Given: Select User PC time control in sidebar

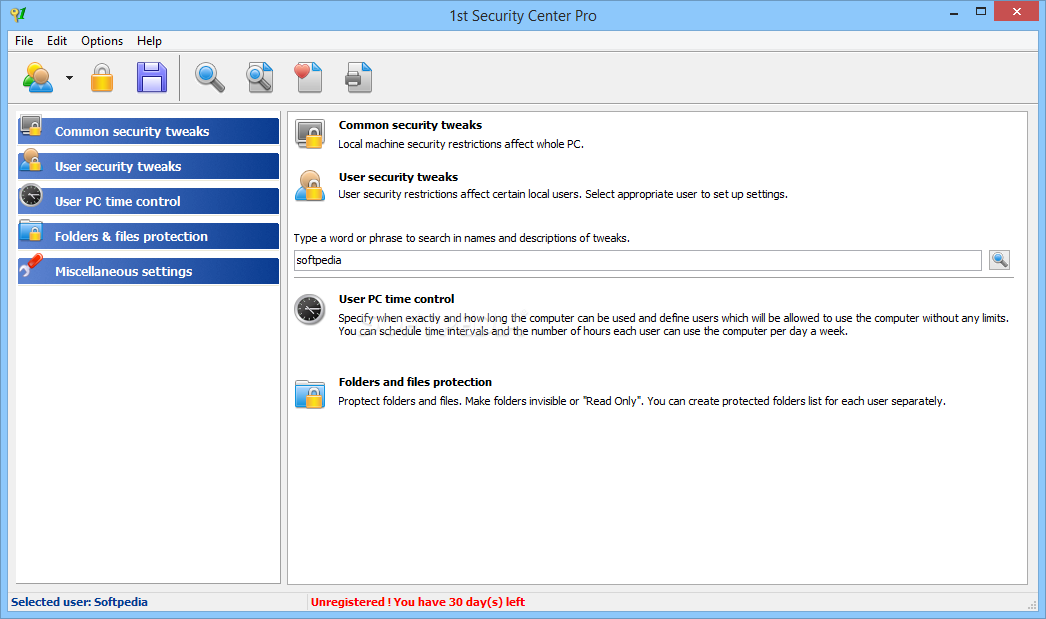Looking at the screenshot, I should (148, 201).
